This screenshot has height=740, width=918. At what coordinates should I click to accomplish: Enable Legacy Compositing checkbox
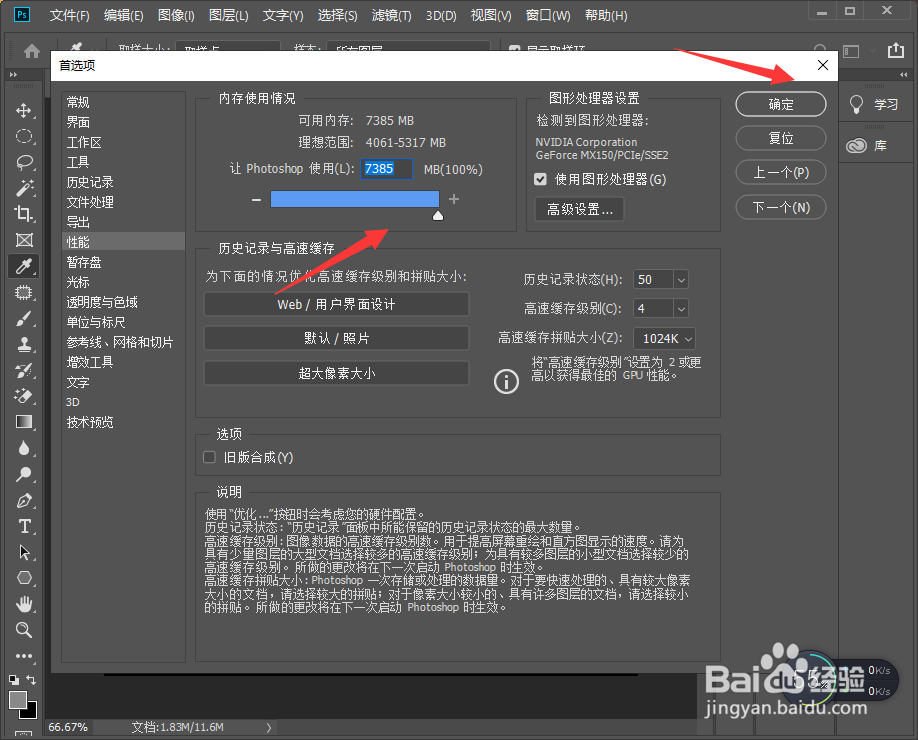209,457
